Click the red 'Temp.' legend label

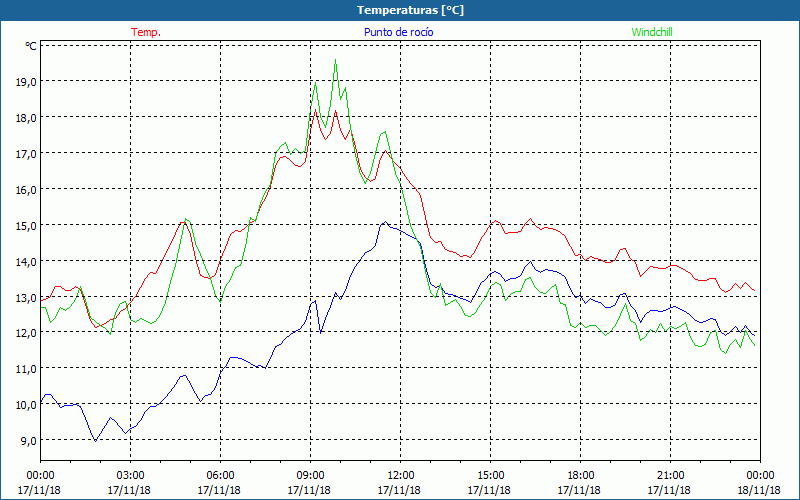pyautogui.click(x=146, y=32)
